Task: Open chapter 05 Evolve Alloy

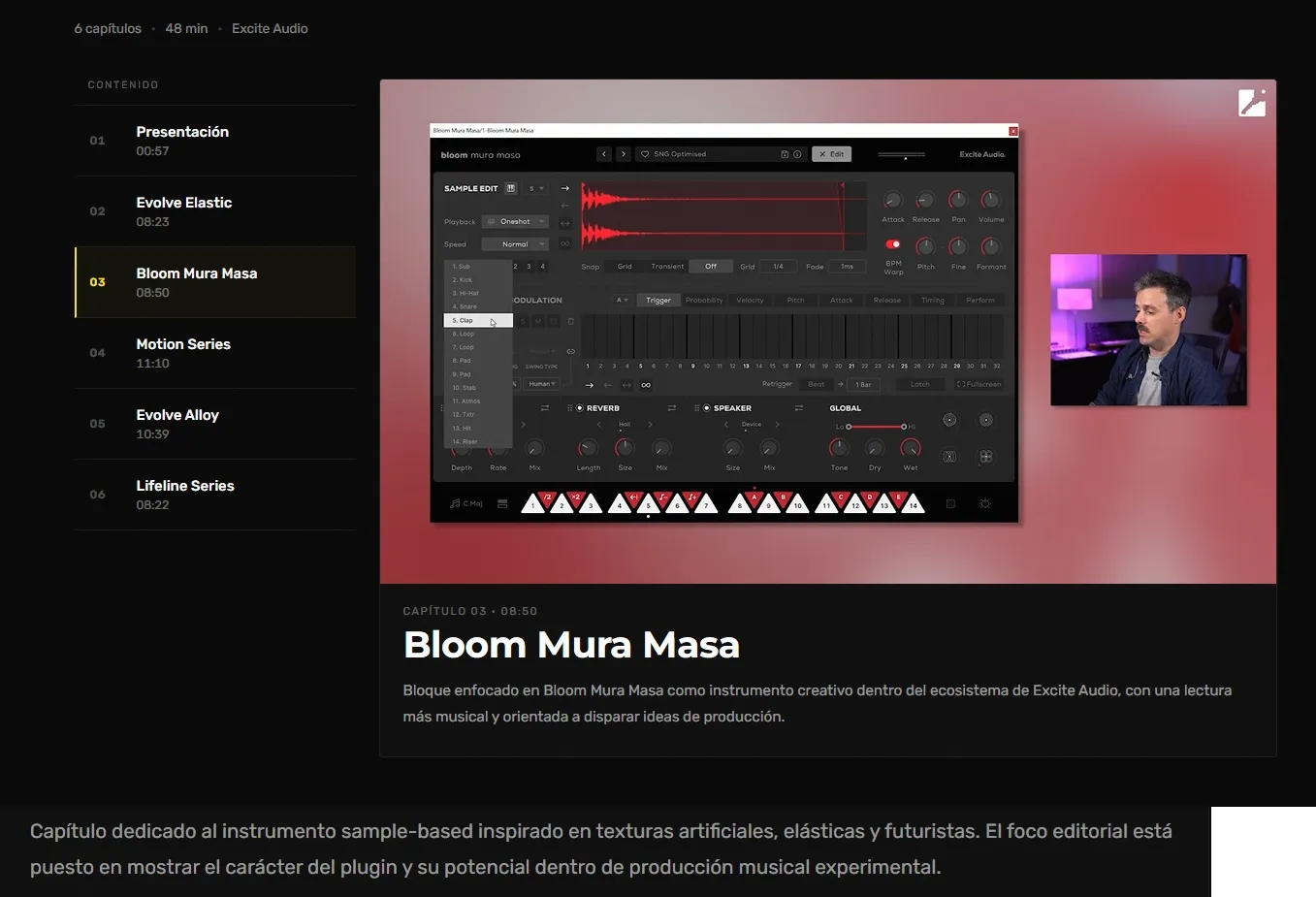Action: click(215, 424)
